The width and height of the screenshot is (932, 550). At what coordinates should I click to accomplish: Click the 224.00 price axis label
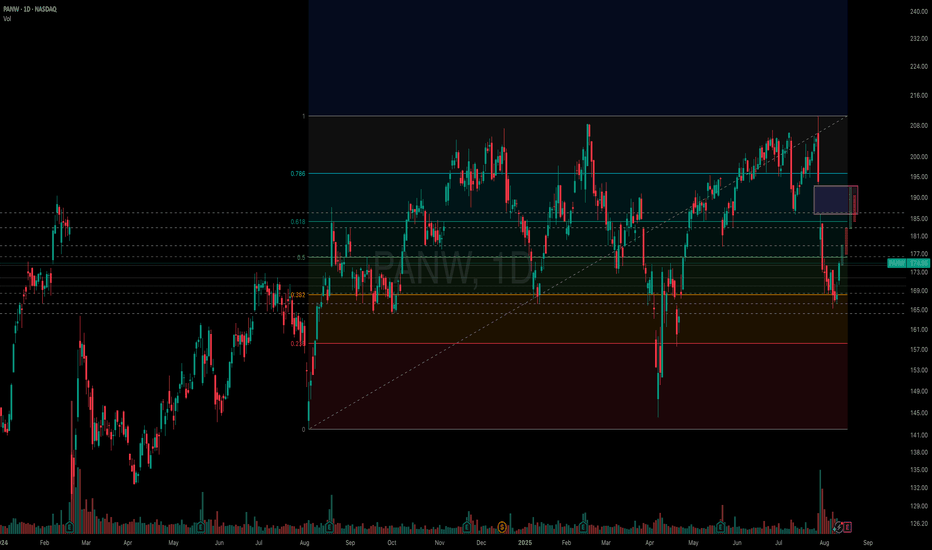pos(918,67)
